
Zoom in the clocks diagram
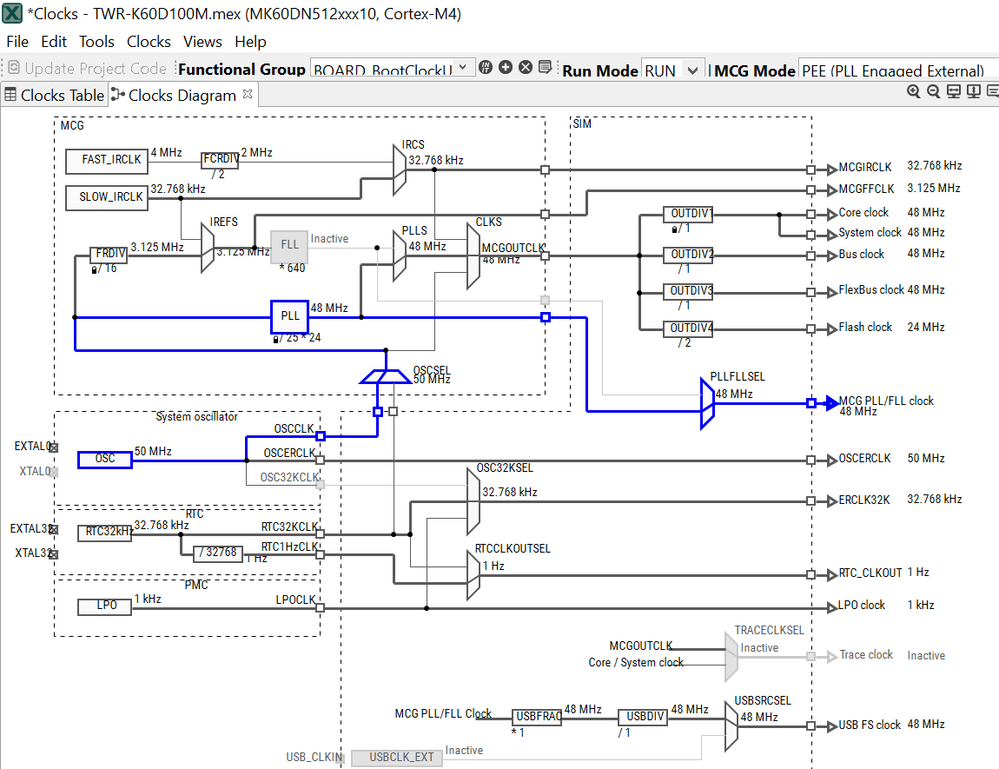[913, 92]
